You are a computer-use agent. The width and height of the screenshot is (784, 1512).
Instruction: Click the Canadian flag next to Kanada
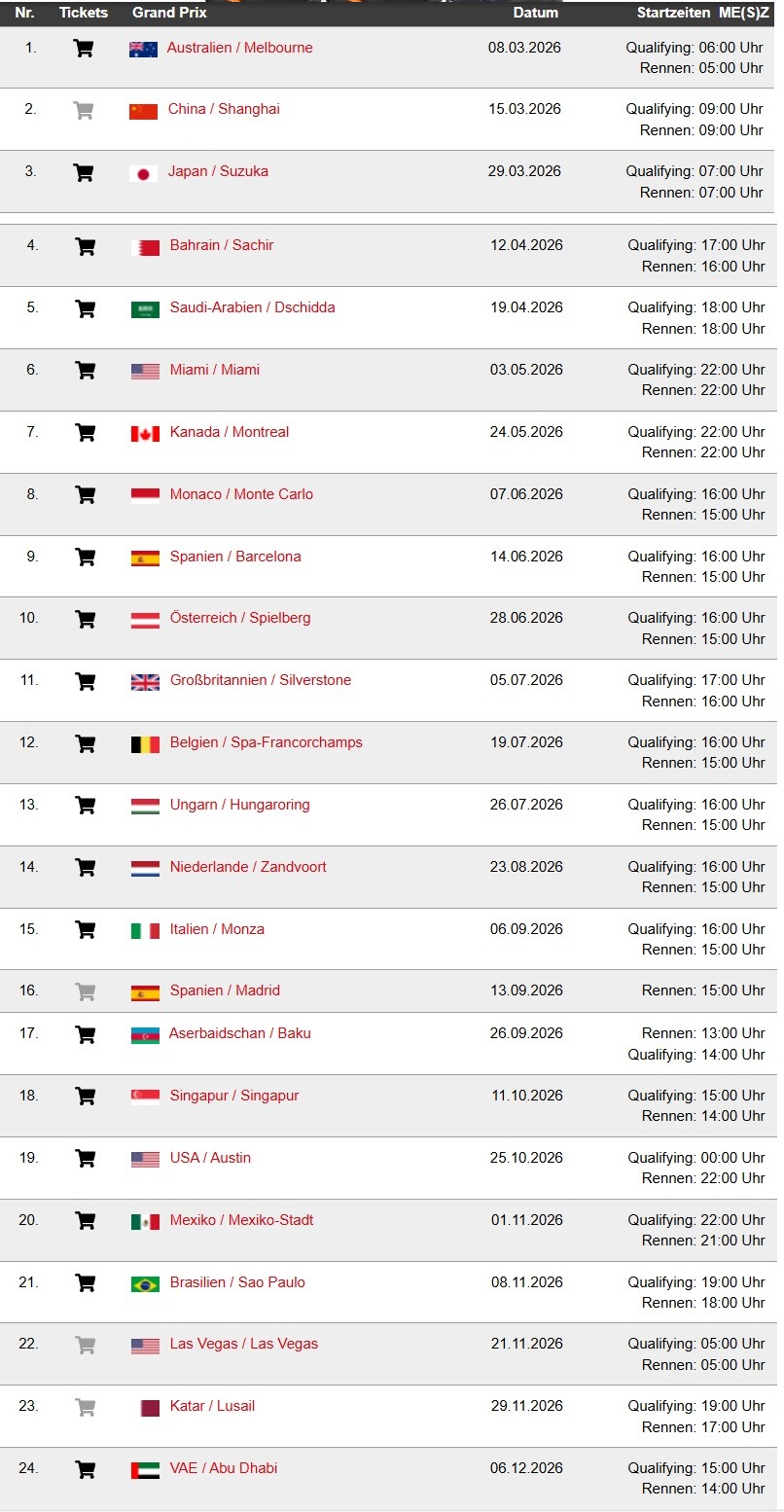(x=145, y=433)
